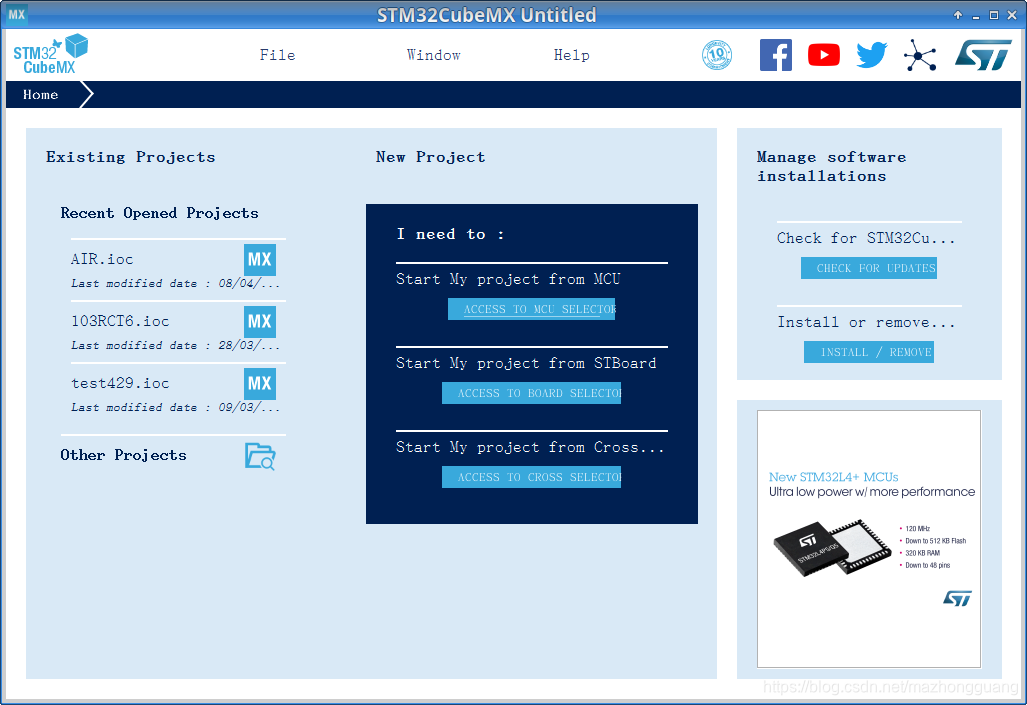
Task: Click 'New Project' heading
Action: click(430, 157)
